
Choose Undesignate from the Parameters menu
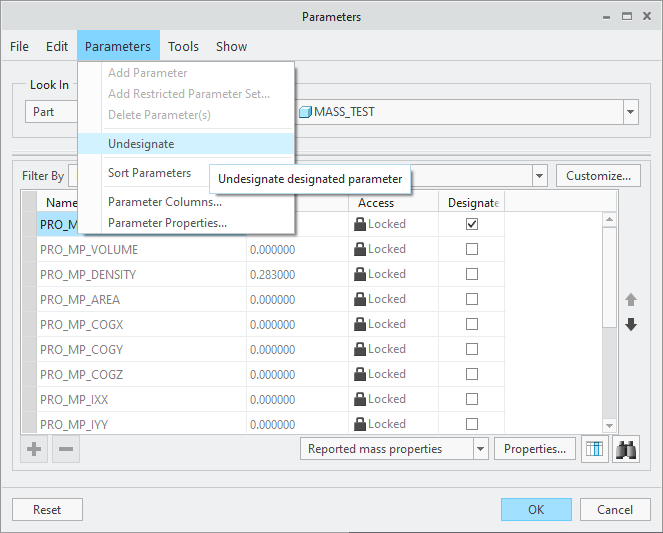pyautogui.click(x=141, y=144)
